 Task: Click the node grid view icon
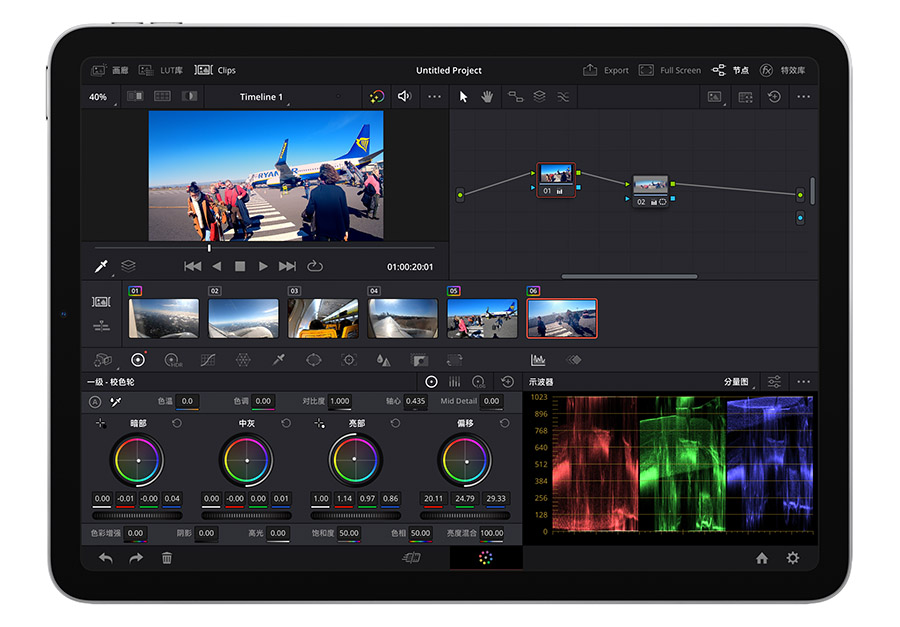point(745,97)
